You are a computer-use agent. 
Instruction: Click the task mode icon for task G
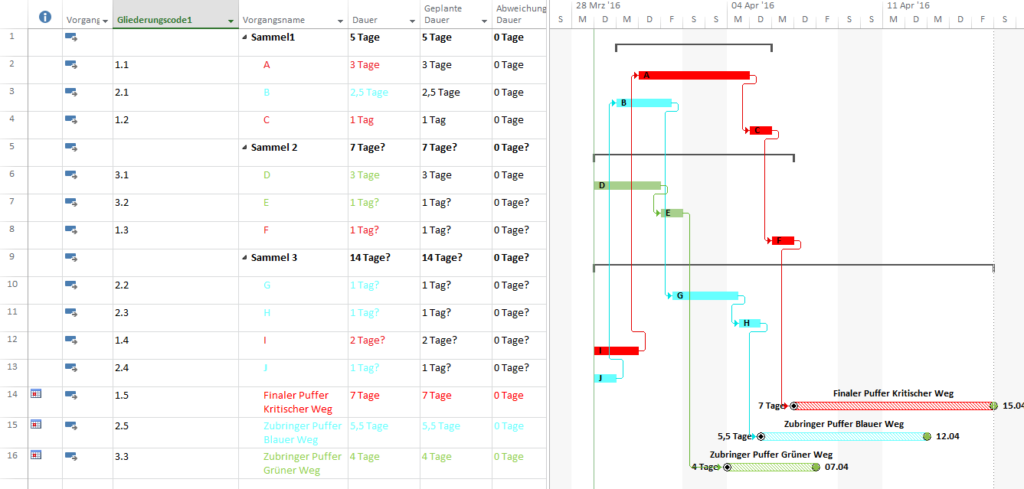tap(71, 285)
